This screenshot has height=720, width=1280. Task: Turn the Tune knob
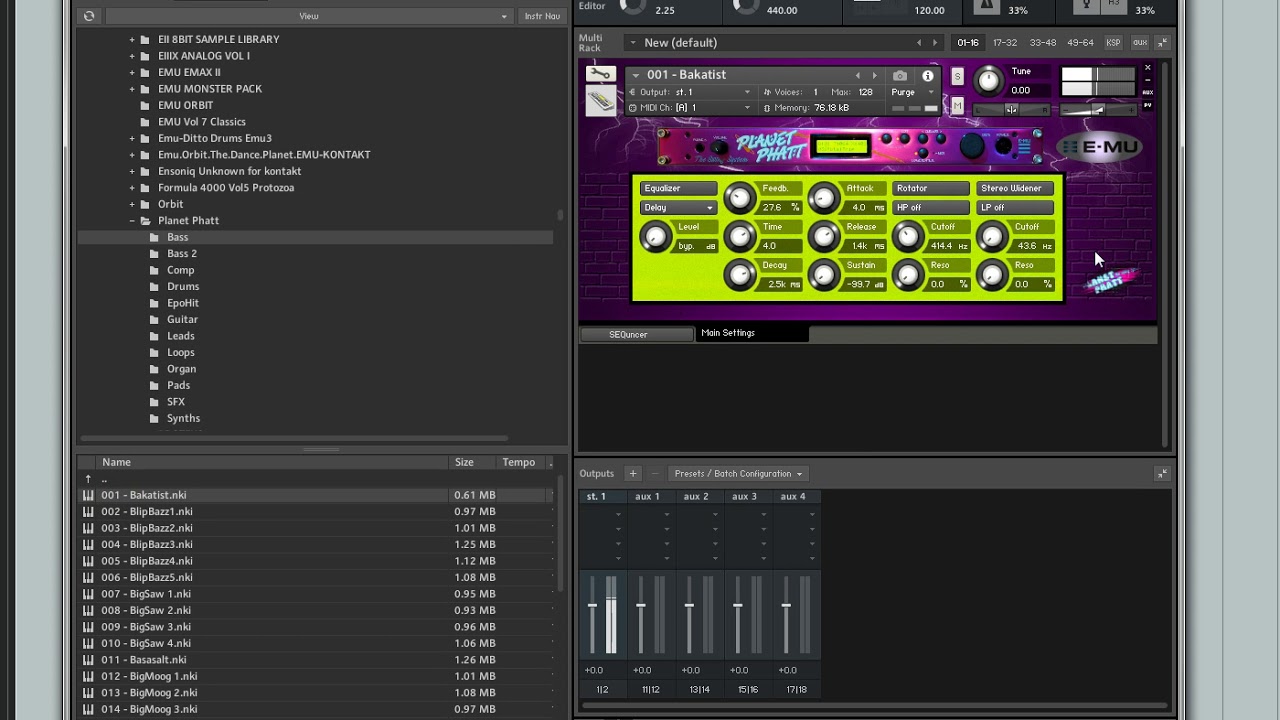pyautogui.click(x=988, y=81)
